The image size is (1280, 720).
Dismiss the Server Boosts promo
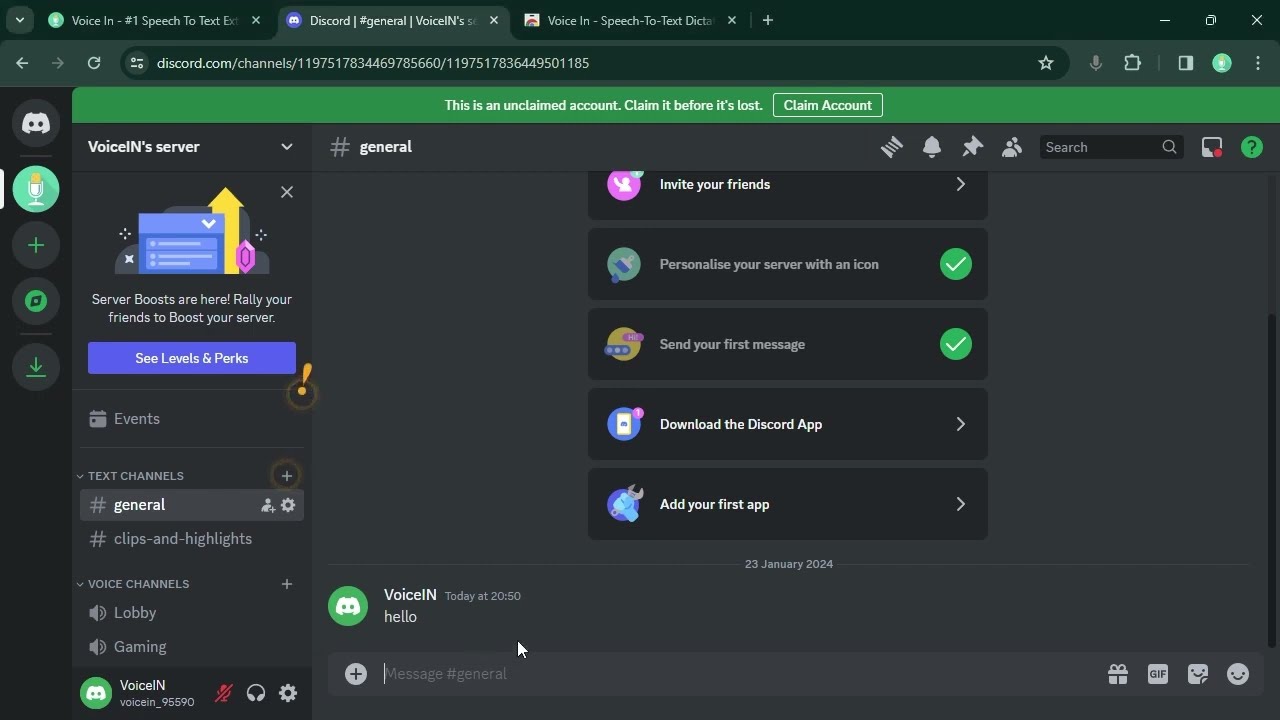point(287,192)
